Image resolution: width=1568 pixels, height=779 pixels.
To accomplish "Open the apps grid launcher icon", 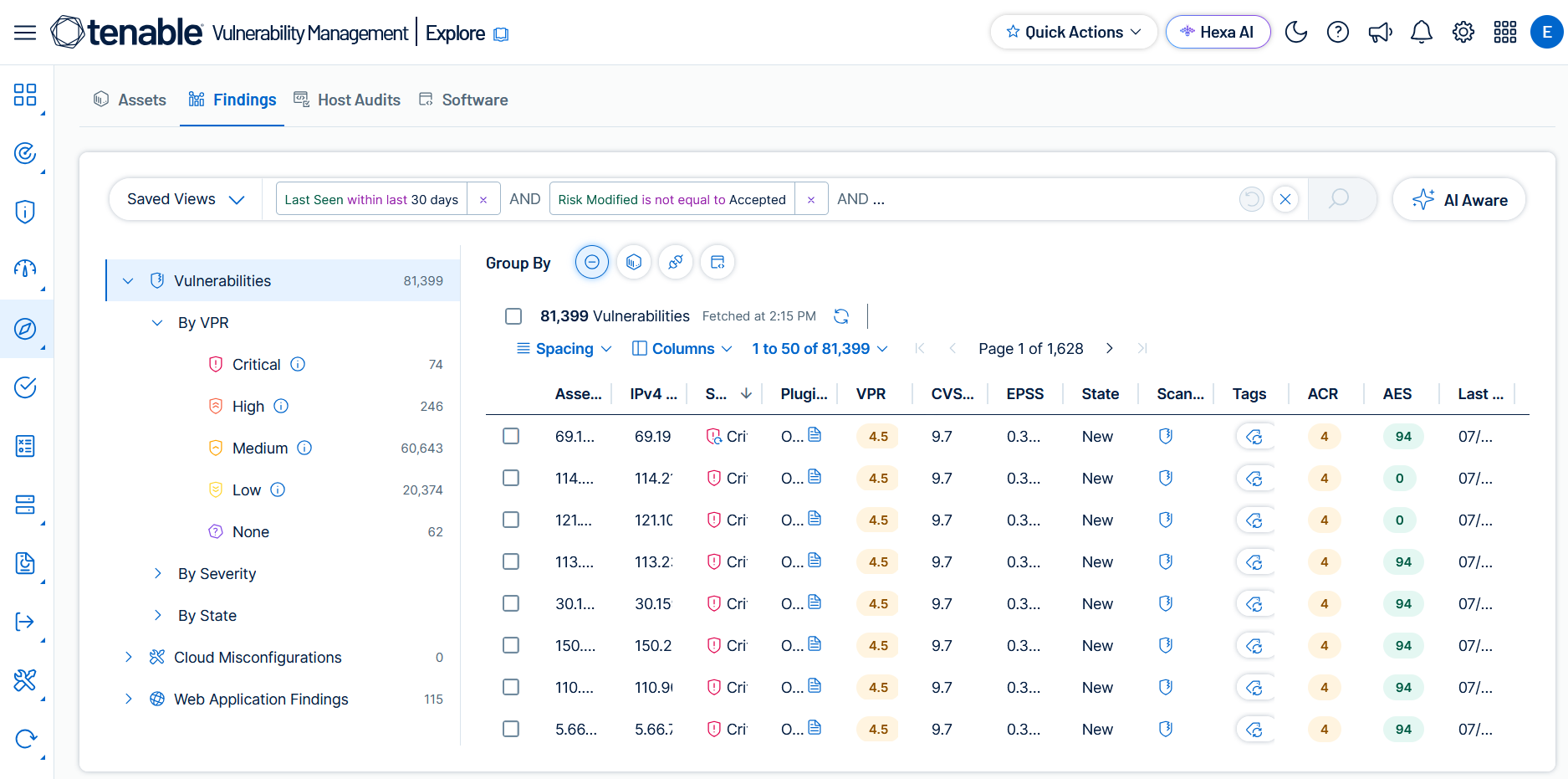I will (1505, 33).
